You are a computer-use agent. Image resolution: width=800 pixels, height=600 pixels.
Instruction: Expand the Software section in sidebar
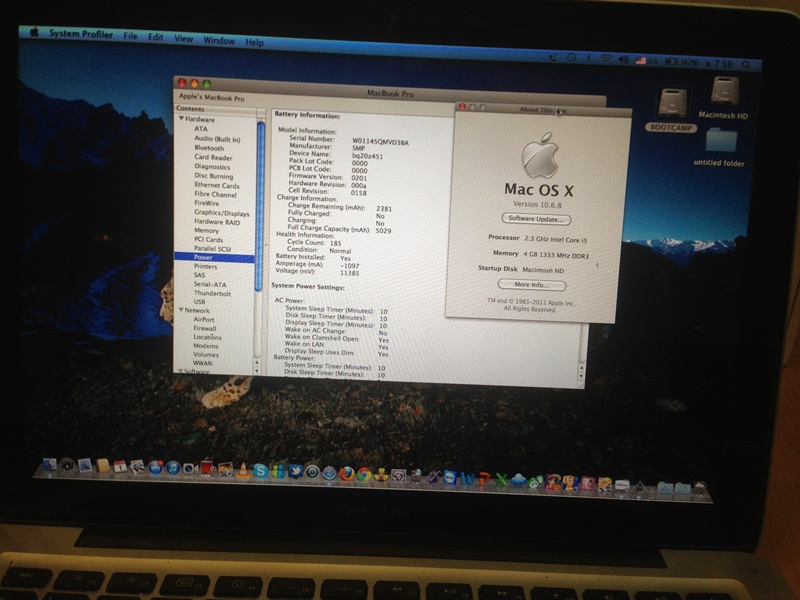pyautogui.click(x=179, y=371)
